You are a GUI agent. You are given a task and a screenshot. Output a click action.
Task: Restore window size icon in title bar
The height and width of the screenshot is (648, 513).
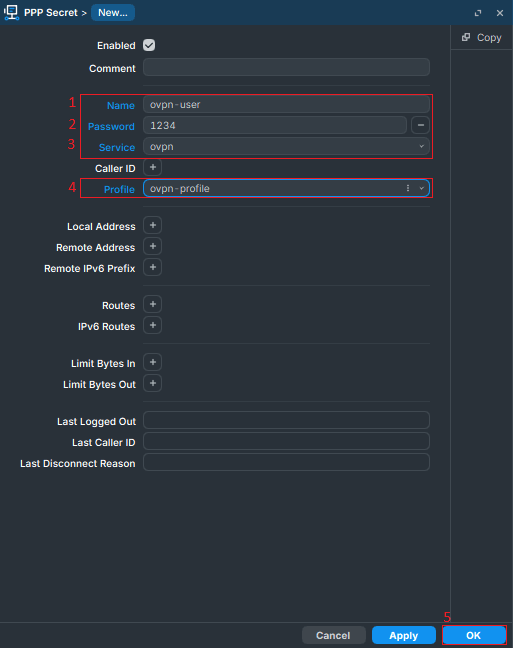point(478,13)
